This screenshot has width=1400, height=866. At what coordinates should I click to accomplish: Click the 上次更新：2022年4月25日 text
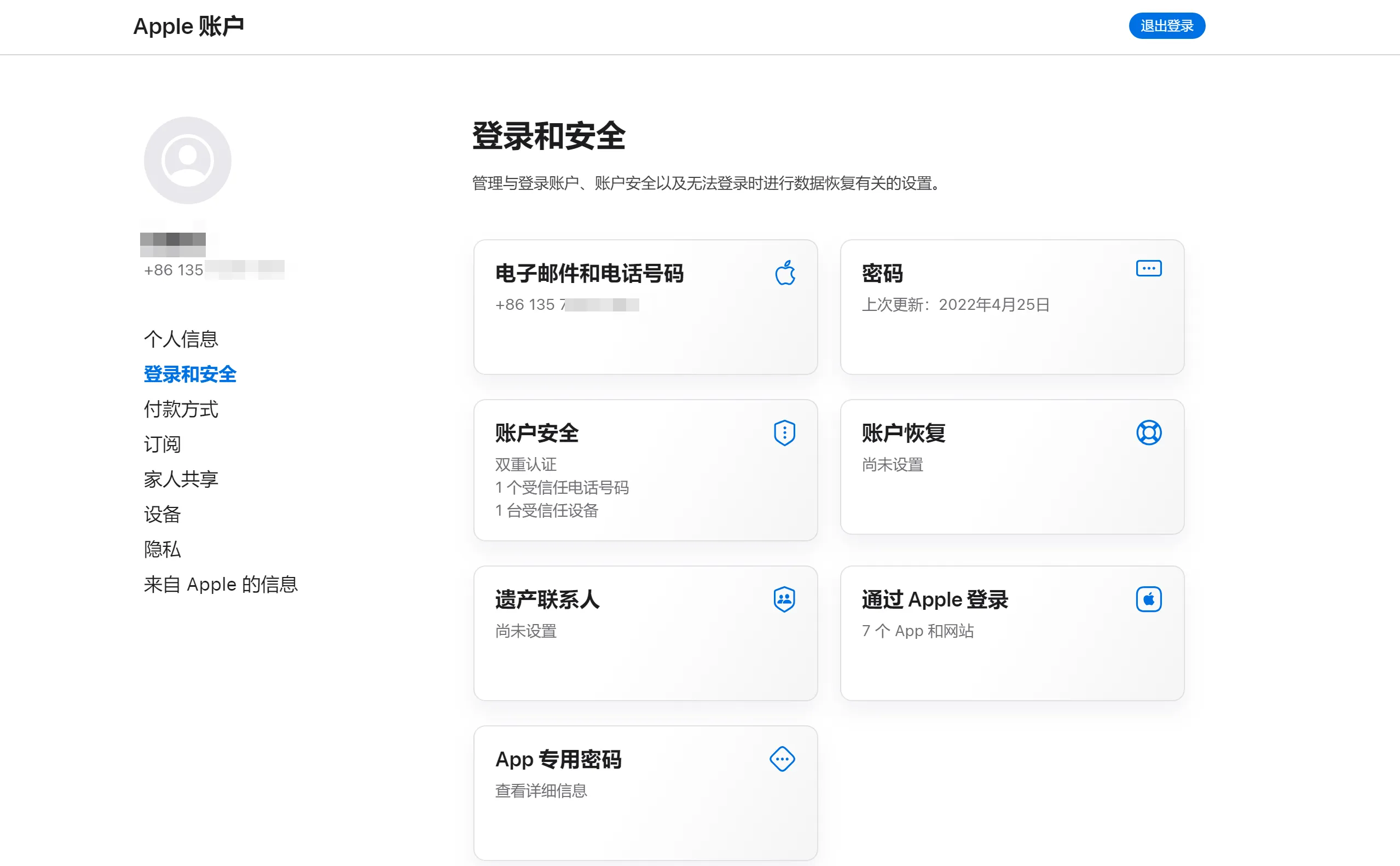tap(956, 305)
